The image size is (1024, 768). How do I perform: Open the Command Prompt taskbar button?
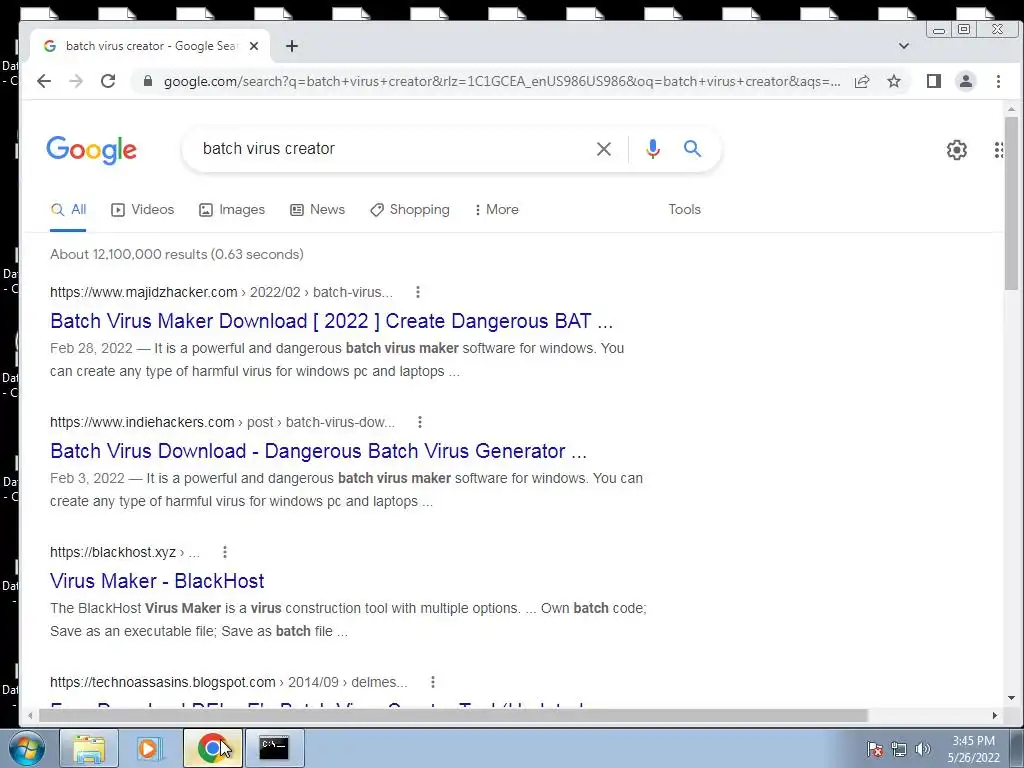[x=274, y=748]
